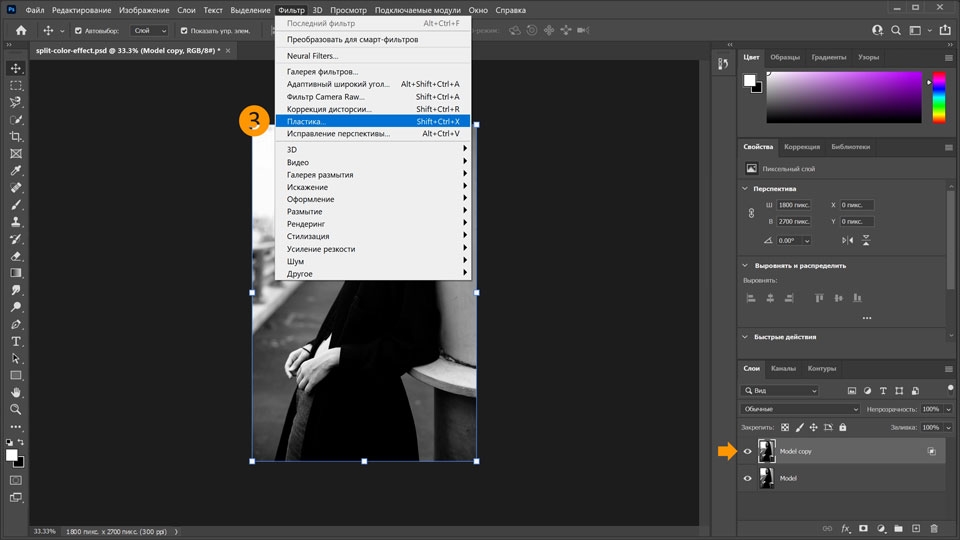Click the Y position field

click(x=857, y=222)
